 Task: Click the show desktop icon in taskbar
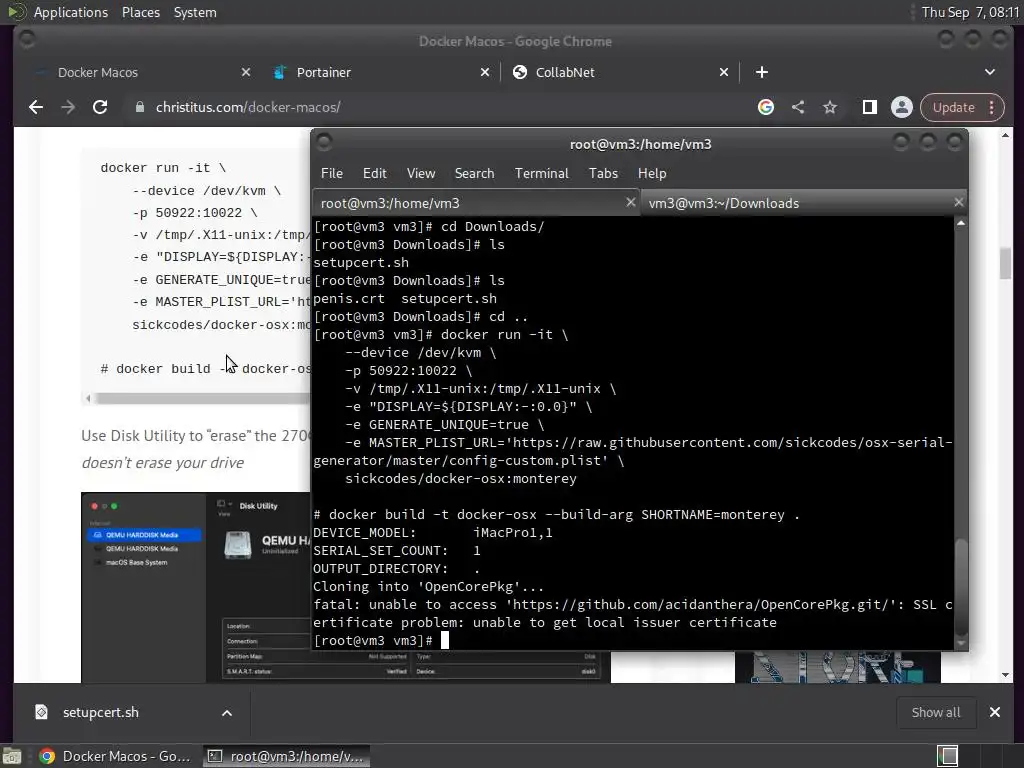[x=12, y=756]
